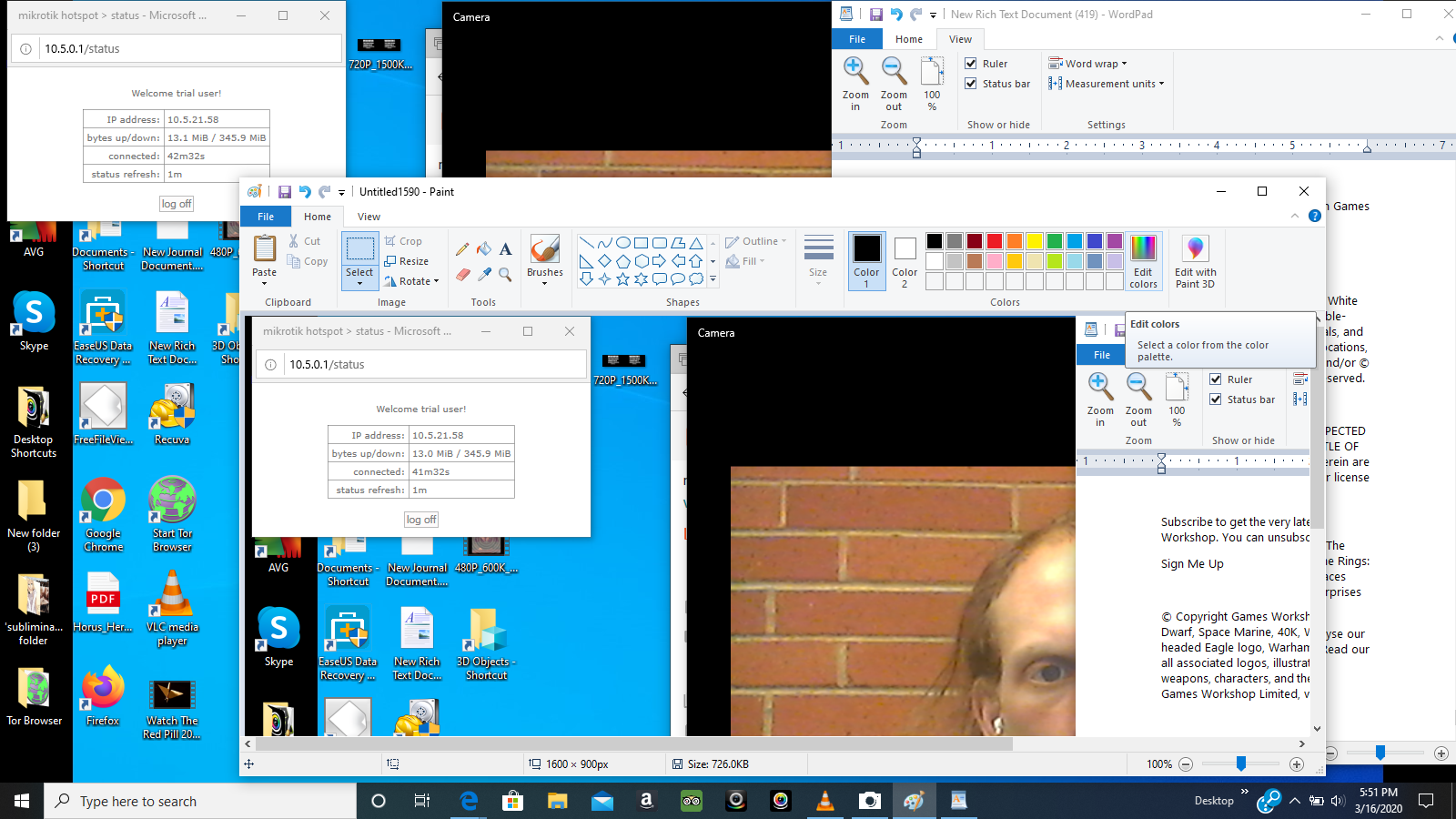Open Measurement units dropdown in WordPad
Screen dimensions: 1456x819
[x=1106, y=84]
